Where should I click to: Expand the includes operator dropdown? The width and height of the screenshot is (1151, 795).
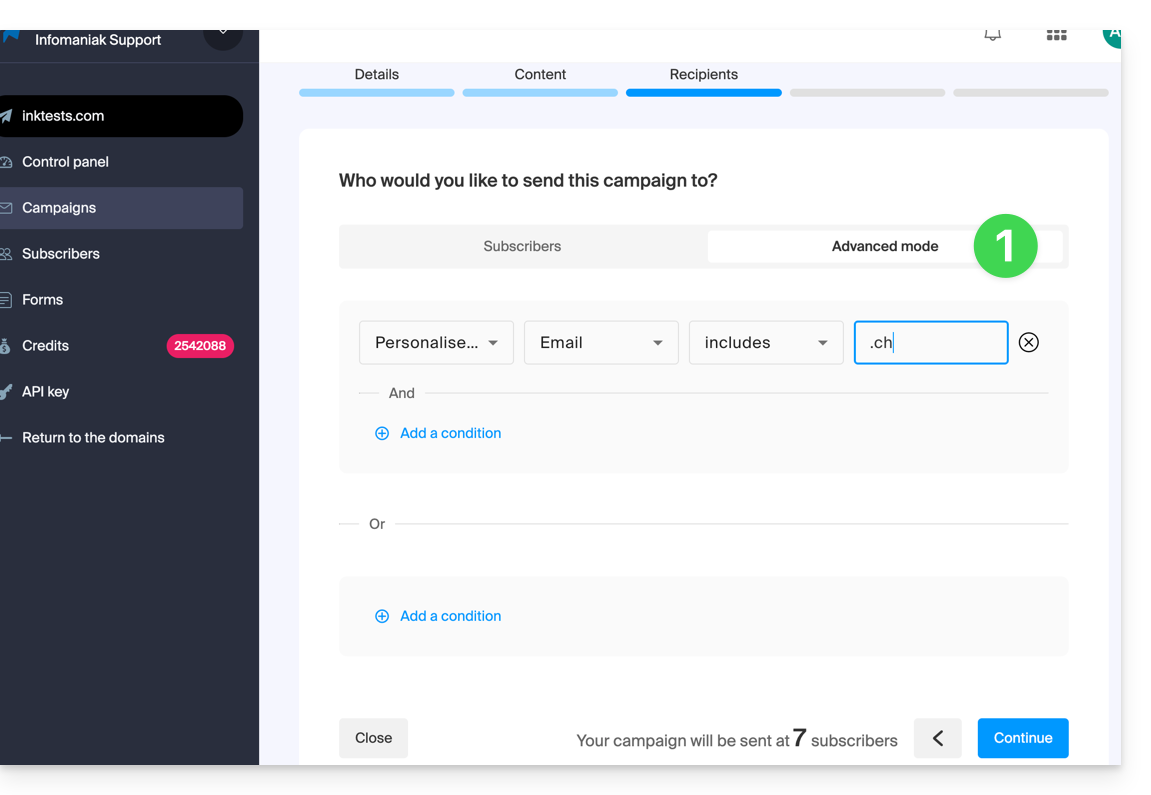pos(766,342)
